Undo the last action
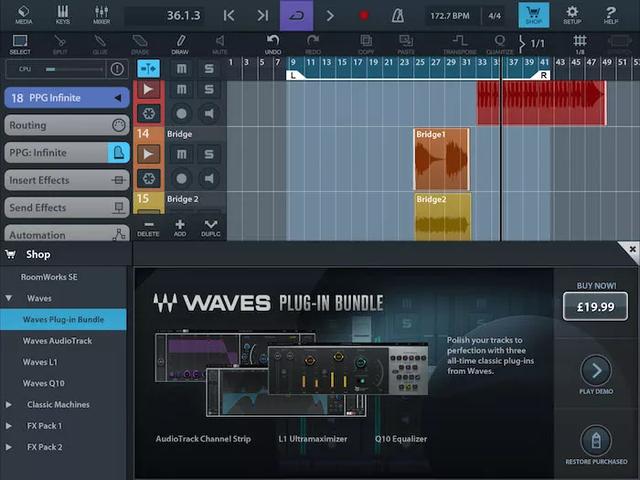The image size is (640, 480). pyautogui.click(x=273, y=44)
